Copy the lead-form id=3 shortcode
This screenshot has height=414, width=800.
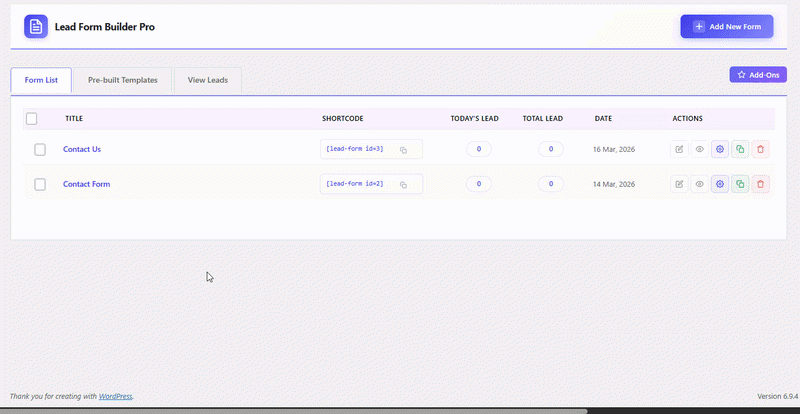[x=404, y=149]
